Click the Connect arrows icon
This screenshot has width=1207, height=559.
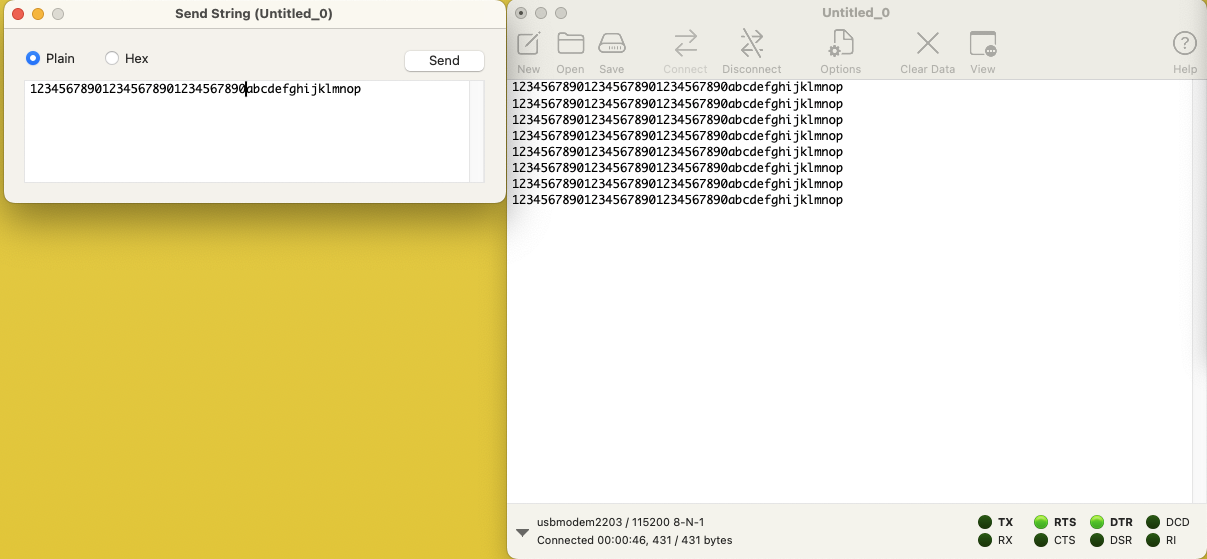686,44
